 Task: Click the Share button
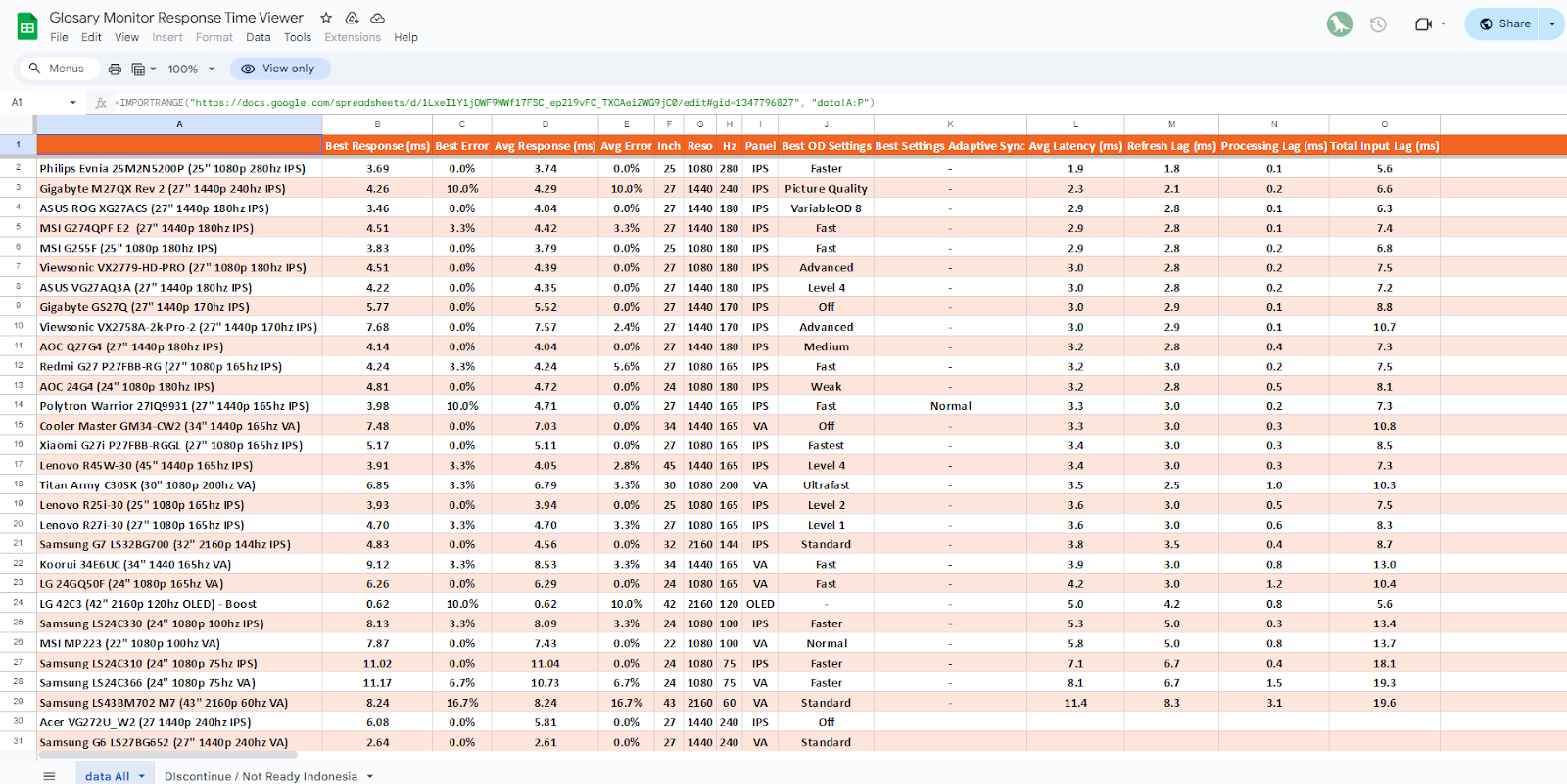1504,24
